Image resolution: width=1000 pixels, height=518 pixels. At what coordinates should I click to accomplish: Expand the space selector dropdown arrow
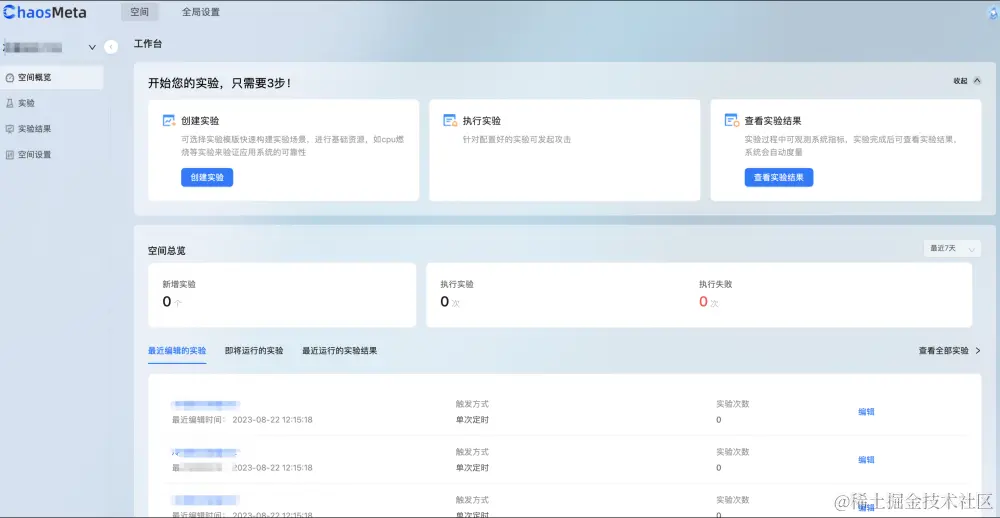tap(92, 47)
